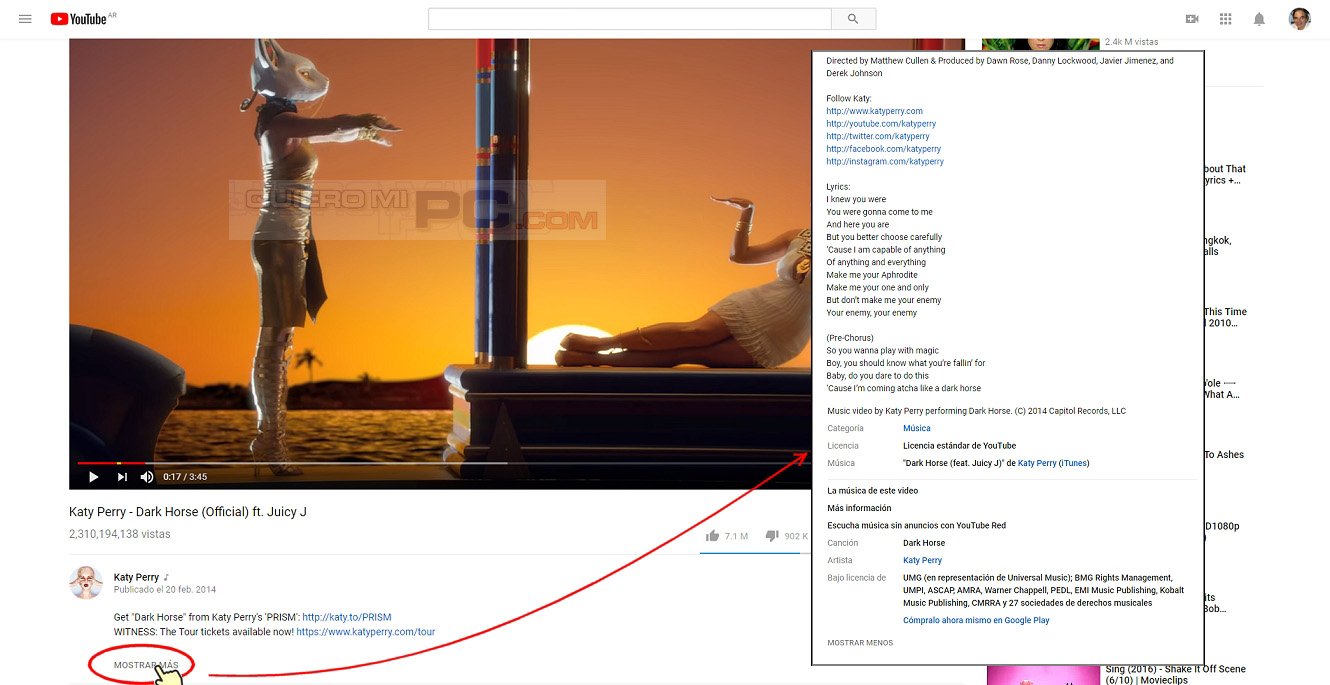Open the facebook.com/katyperry link
Screen dimensions: 1330x685
pyautogui.click(x=883, y=149)
